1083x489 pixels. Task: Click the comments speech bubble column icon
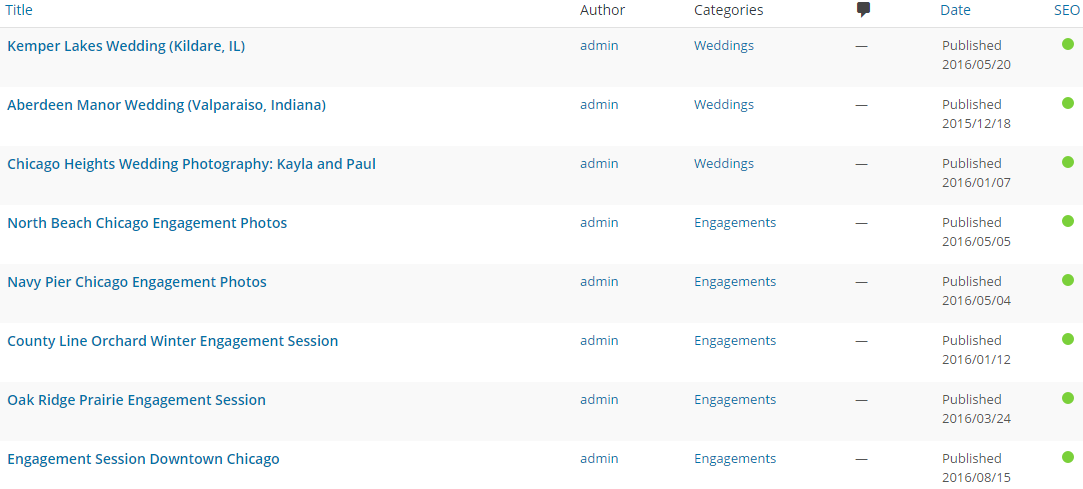point(863,10)
